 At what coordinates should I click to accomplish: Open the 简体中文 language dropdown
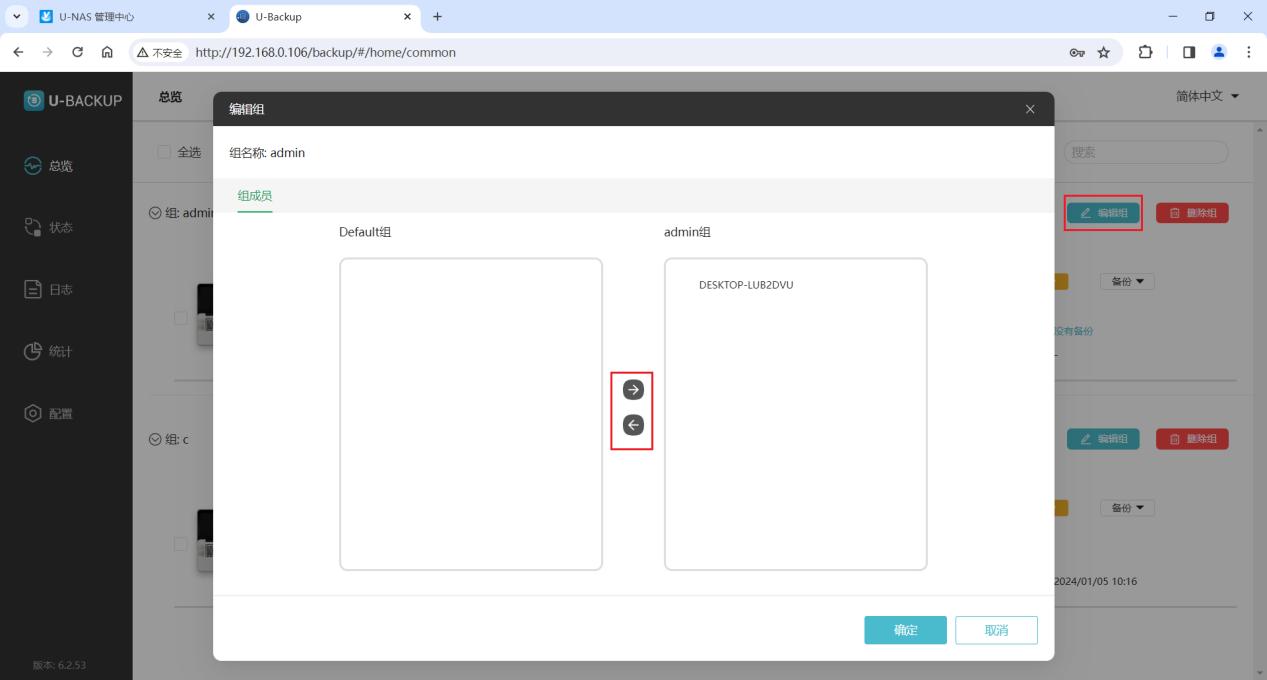(x=1207, y=96)
